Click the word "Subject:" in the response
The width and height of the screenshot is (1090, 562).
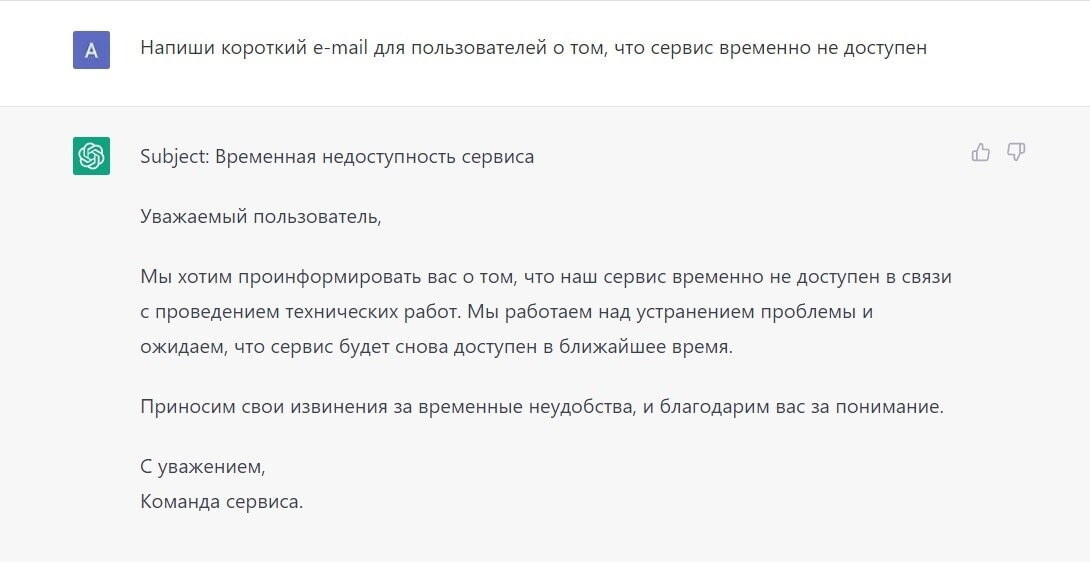click(x=174, y=157)
